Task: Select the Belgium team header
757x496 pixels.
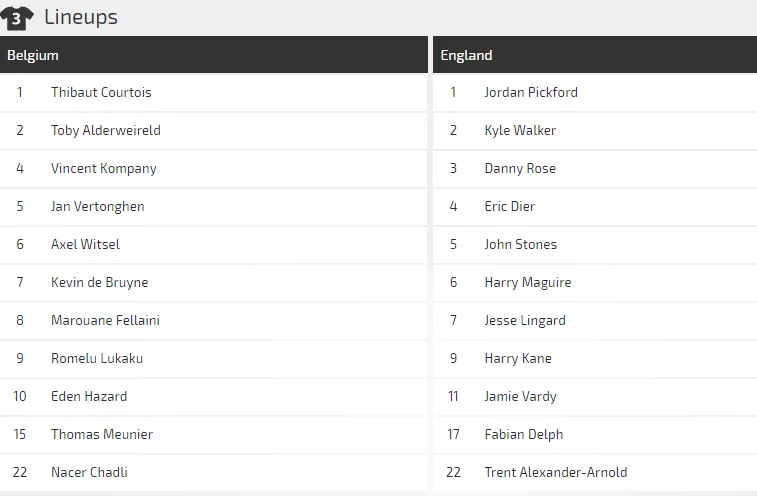Action: pos(33,55)
